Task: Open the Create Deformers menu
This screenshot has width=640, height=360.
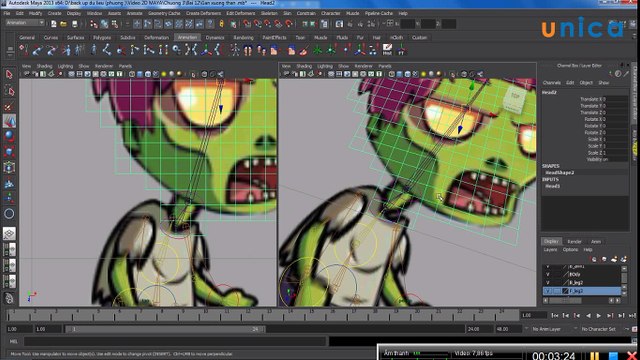Action: (x=203, y=13)
